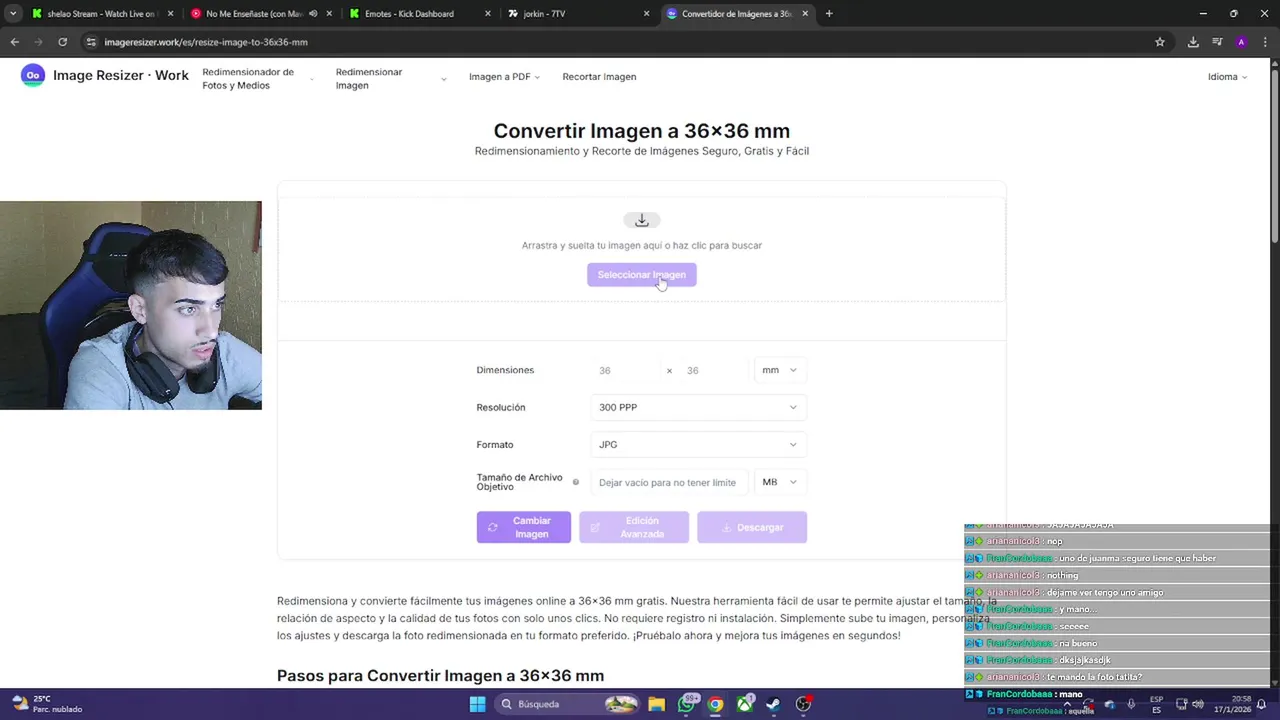Viewport: 1280px width, 720px height.
Task: Mute the No Me Enseñaste tab audio icon
Action: click(x=313, y=14)
